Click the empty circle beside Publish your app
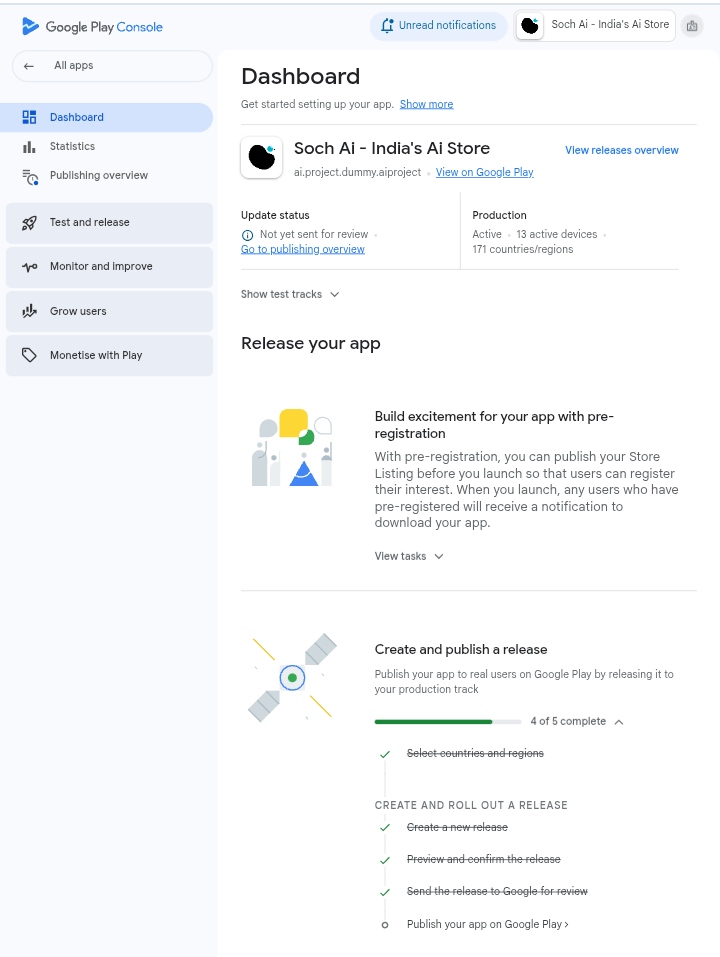This screenshot has height=957, width=720. (x=385, y=925)
